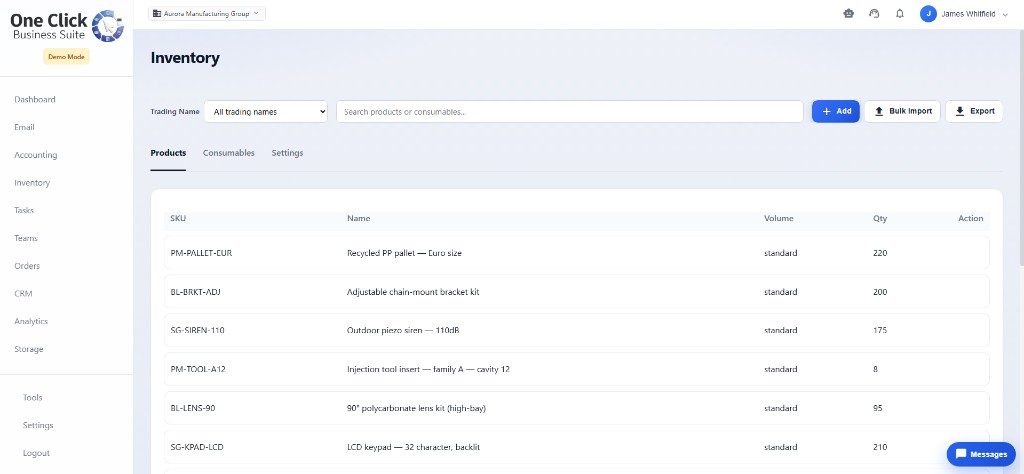Click the Bulk Import button

903,111
